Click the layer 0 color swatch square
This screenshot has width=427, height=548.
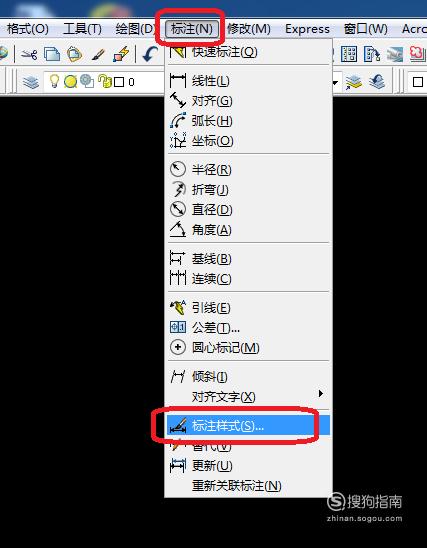[119, 82]
